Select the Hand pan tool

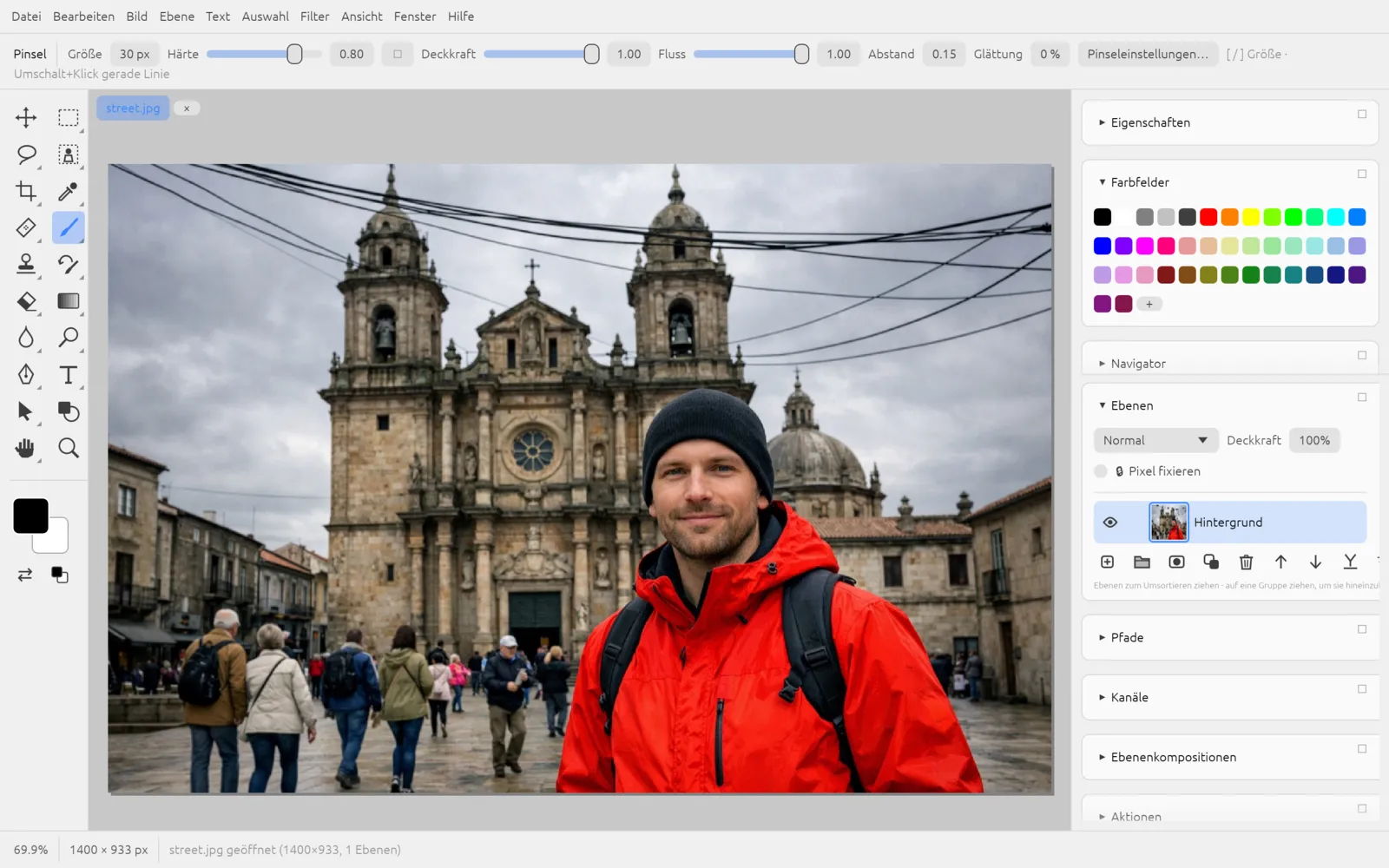pos(26,448)
